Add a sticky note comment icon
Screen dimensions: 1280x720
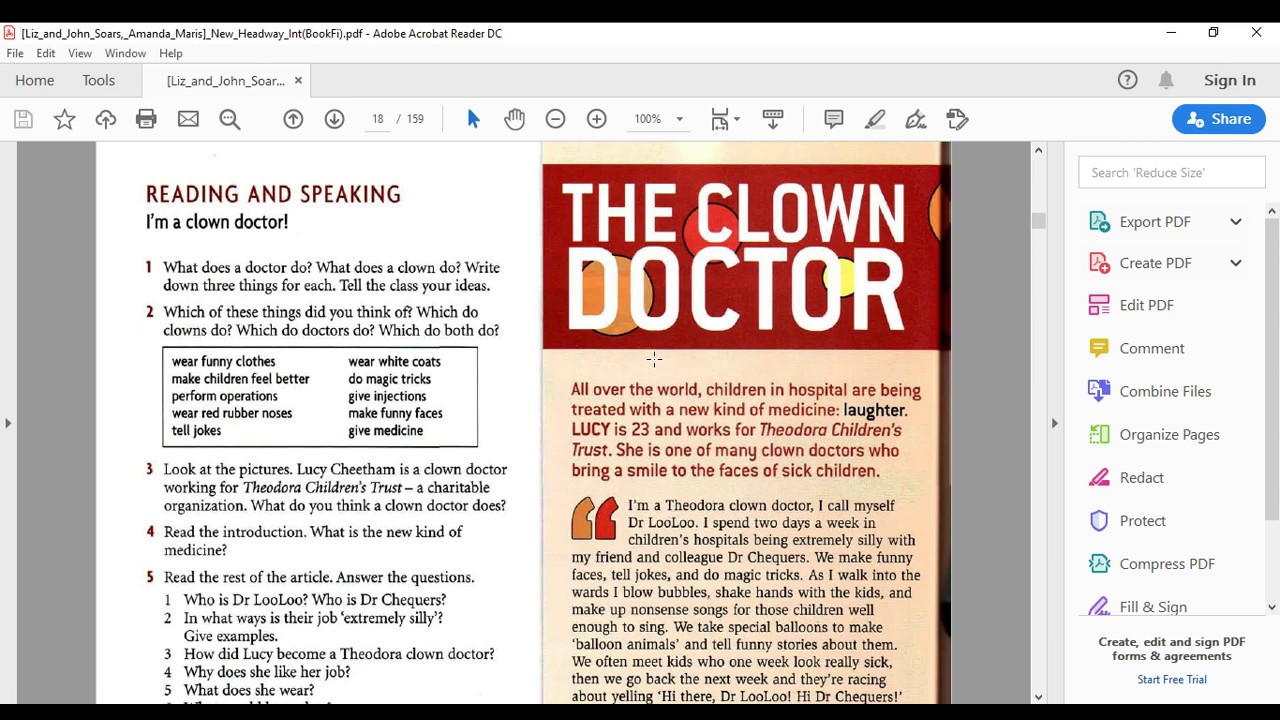[834, 119]
